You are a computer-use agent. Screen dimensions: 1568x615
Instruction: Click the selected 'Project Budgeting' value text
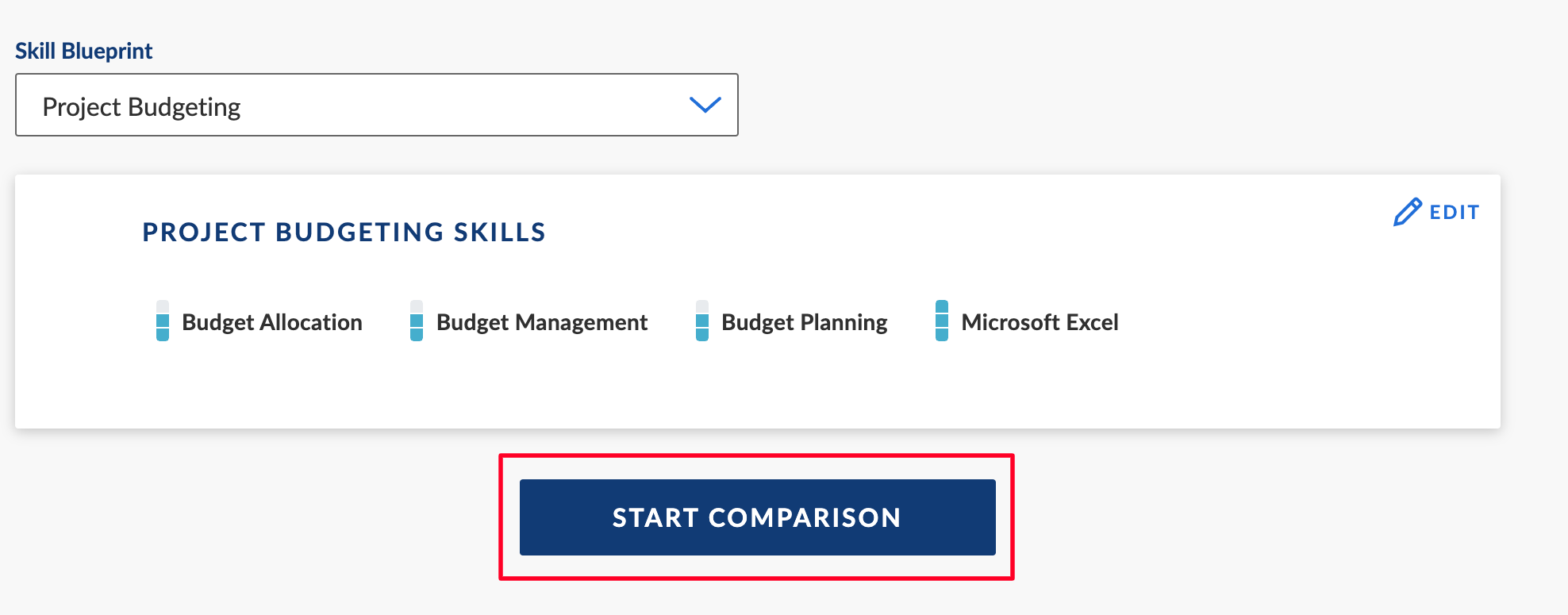[141, 107]
